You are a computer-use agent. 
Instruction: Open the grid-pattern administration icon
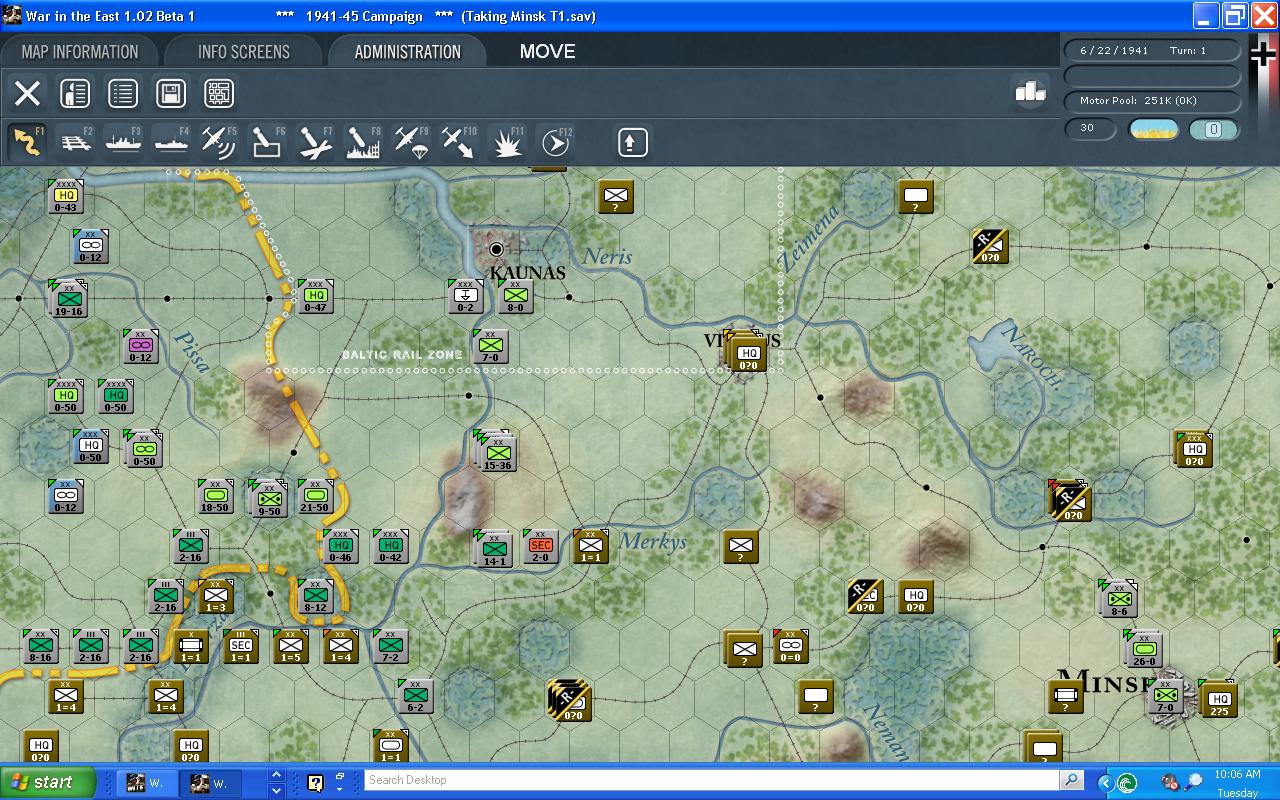click(219, 93)
